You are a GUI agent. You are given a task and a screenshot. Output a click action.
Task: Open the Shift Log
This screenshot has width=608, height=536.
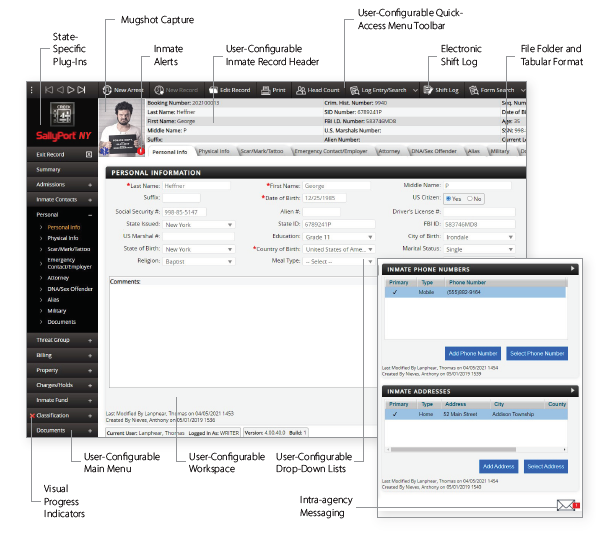point(441,90)
